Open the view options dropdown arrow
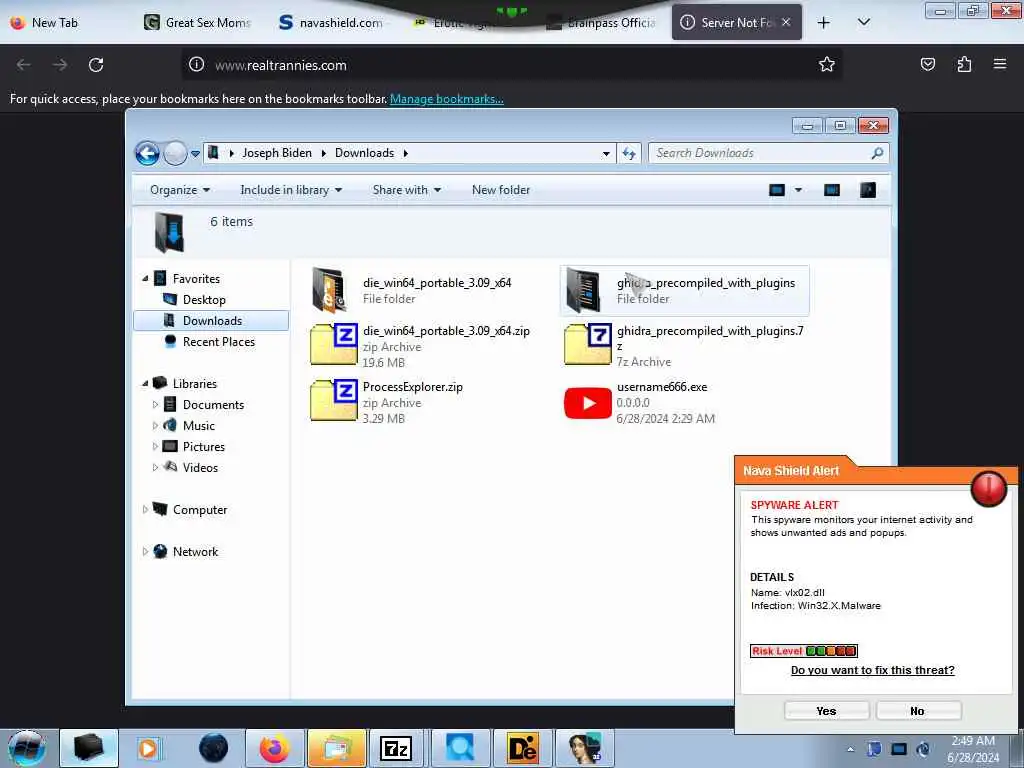Viewport: 1024px width, 768px height. click(x=798, y=190)
